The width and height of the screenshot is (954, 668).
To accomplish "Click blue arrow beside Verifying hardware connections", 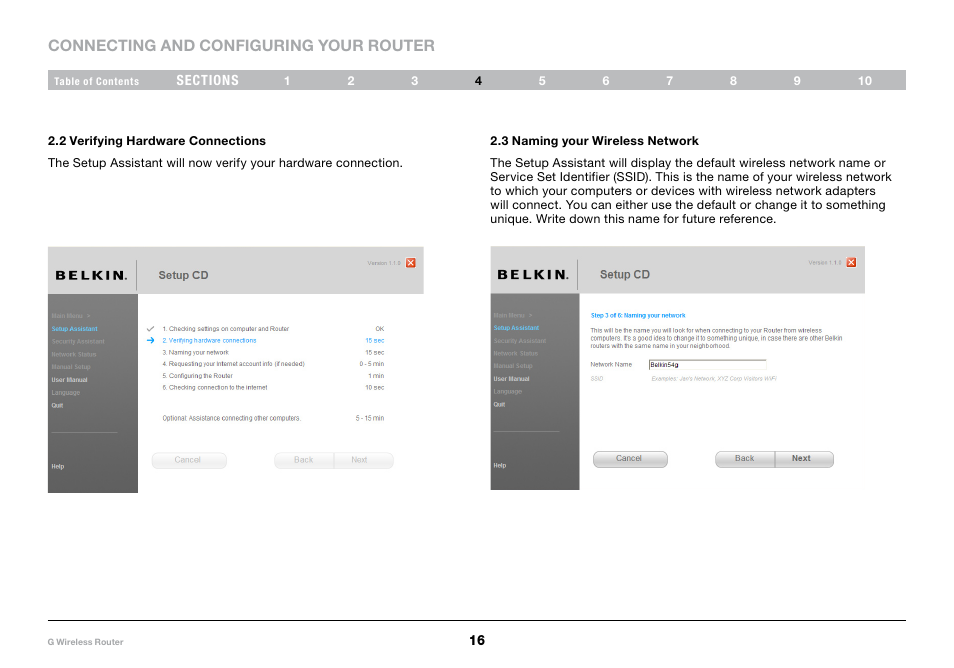I will tap(150, 341).
